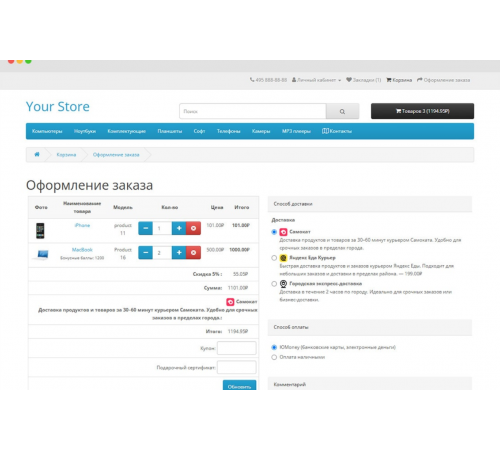The image size is (500, 450).
Task: Click the Скидка 5% value 55.05Р
Action: (x=240, y=274)
